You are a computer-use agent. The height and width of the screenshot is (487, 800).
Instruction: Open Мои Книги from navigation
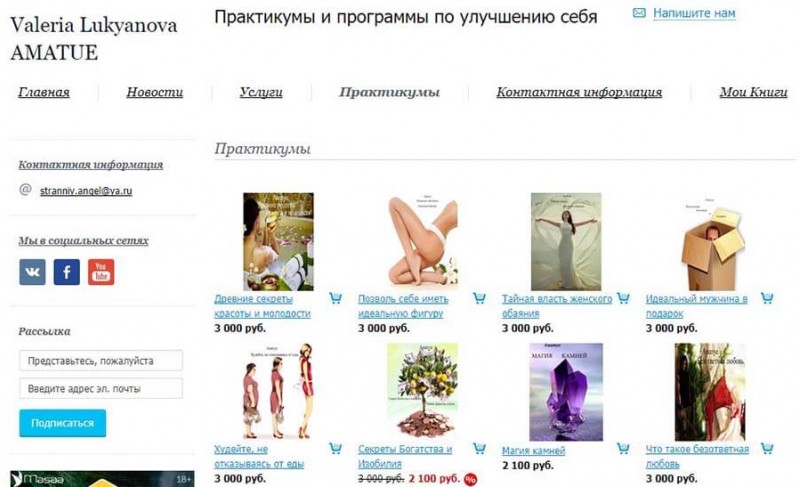(x=754, y=92)
